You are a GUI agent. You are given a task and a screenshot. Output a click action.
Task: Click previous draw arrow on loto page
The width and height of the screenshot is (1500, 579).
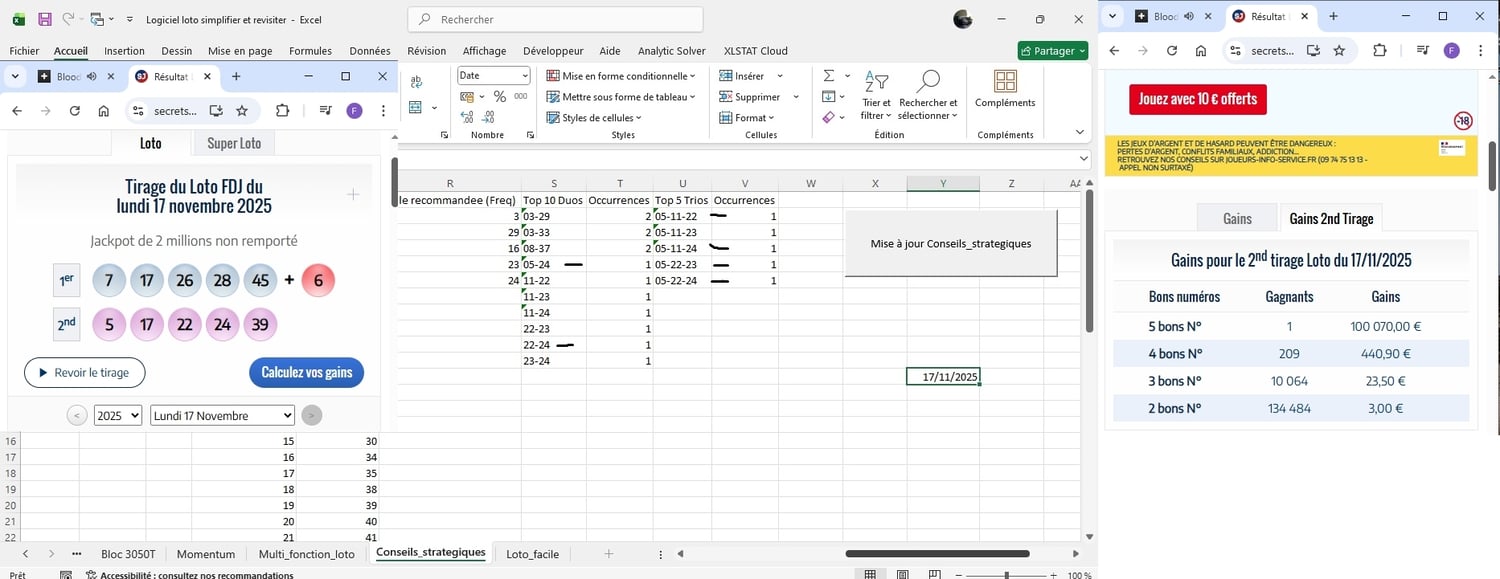[x=77, y=415]
